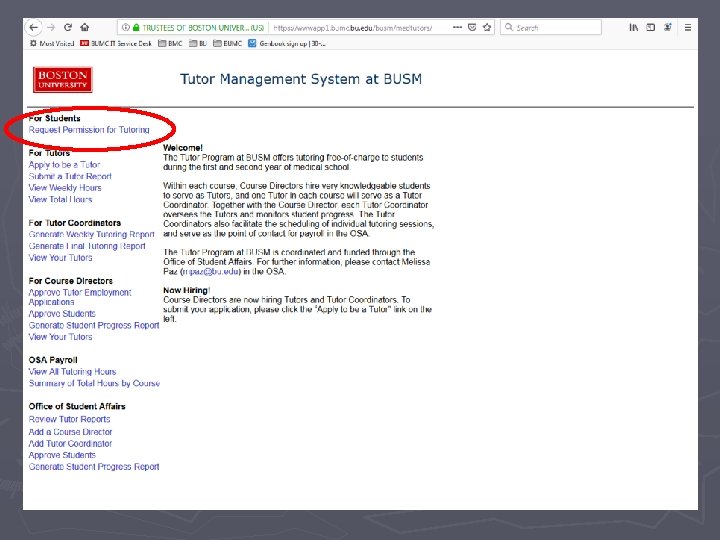Click the extension icon beside the sidebar icon
The width and height of the screenshot is (720, 540).
(668, 28)
